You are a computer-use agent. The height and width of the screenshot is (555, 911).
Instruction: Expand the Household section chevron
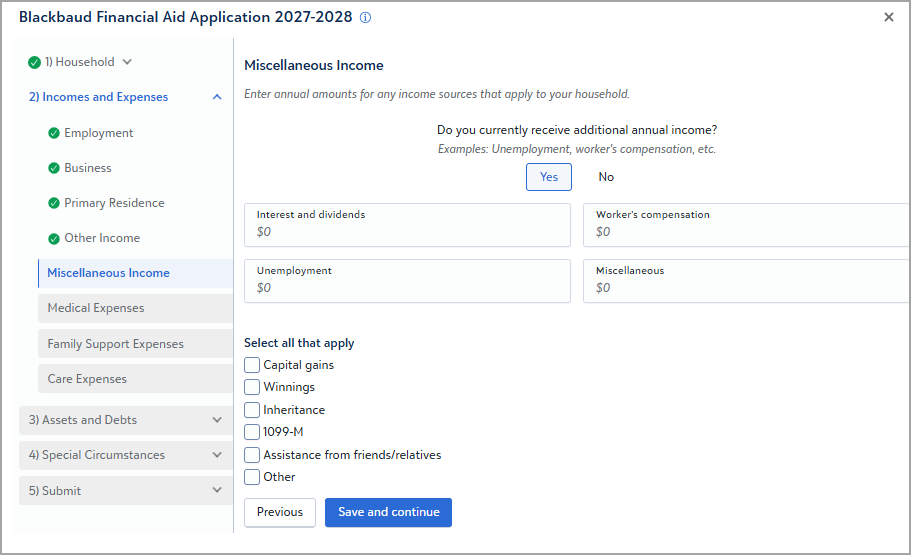(x=127, y=62)
